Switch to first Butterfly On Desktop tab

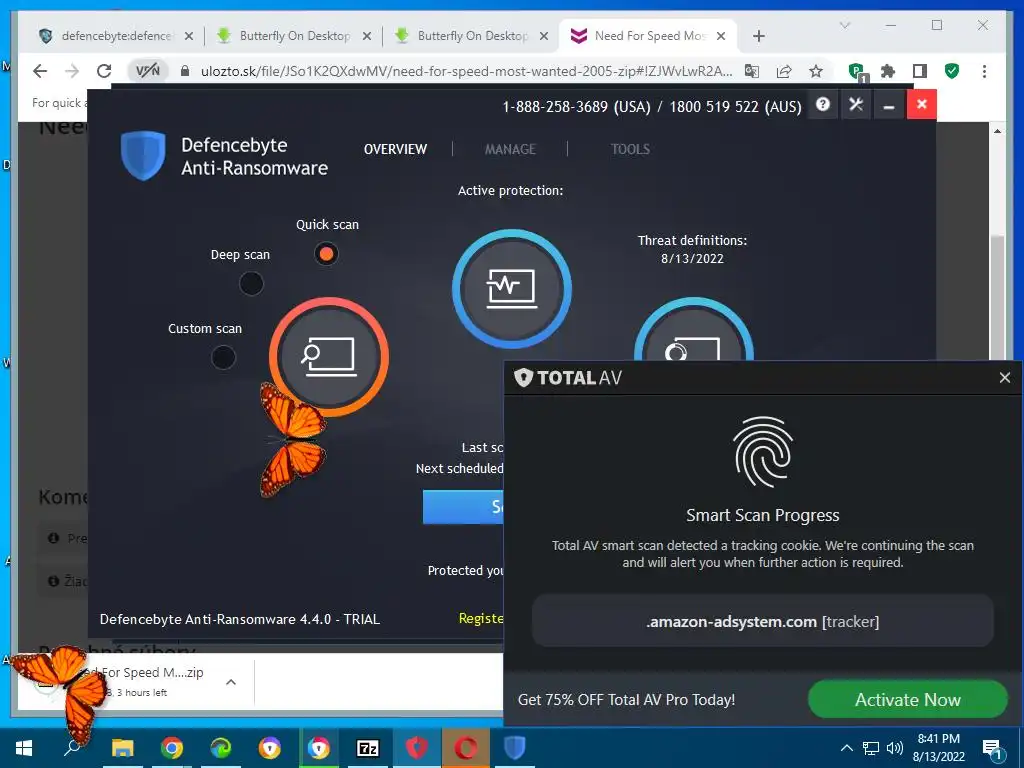[292, 36]
